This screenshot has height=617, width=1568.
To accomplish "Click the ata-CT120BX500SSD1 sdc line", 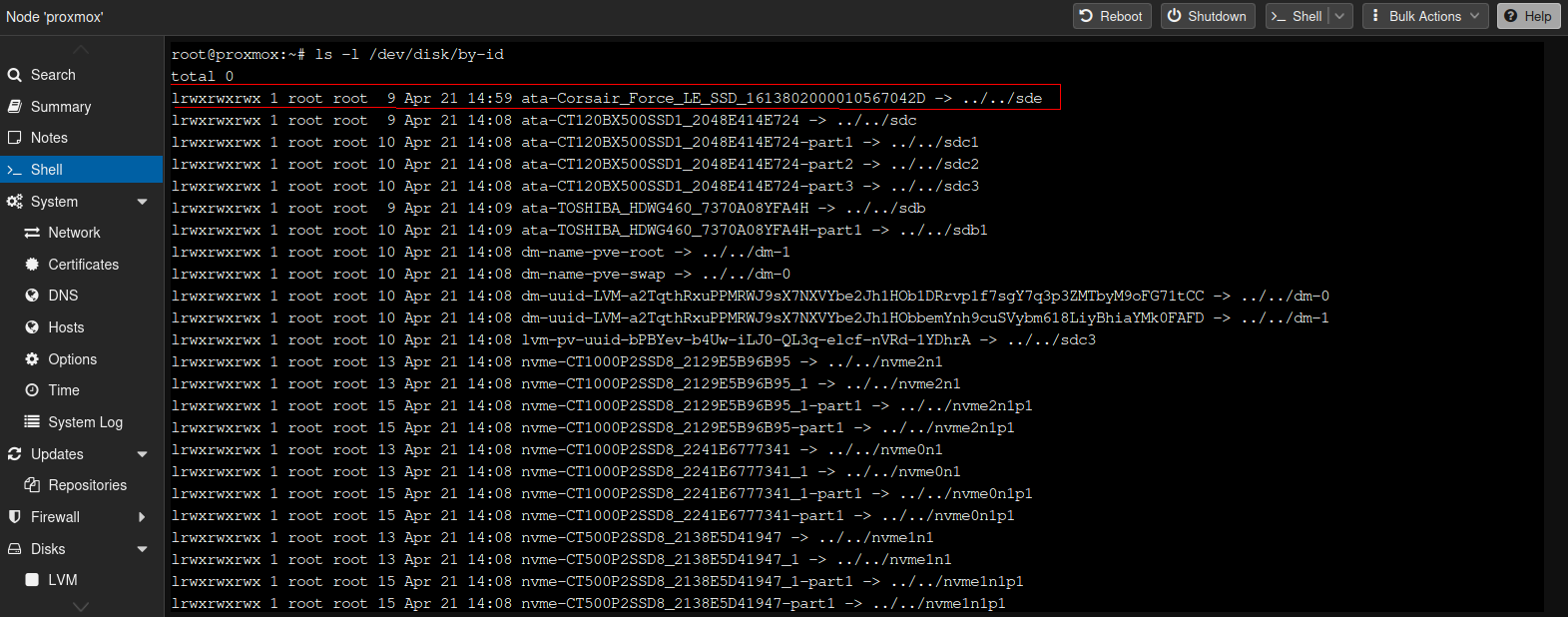I will coord(543,120).
